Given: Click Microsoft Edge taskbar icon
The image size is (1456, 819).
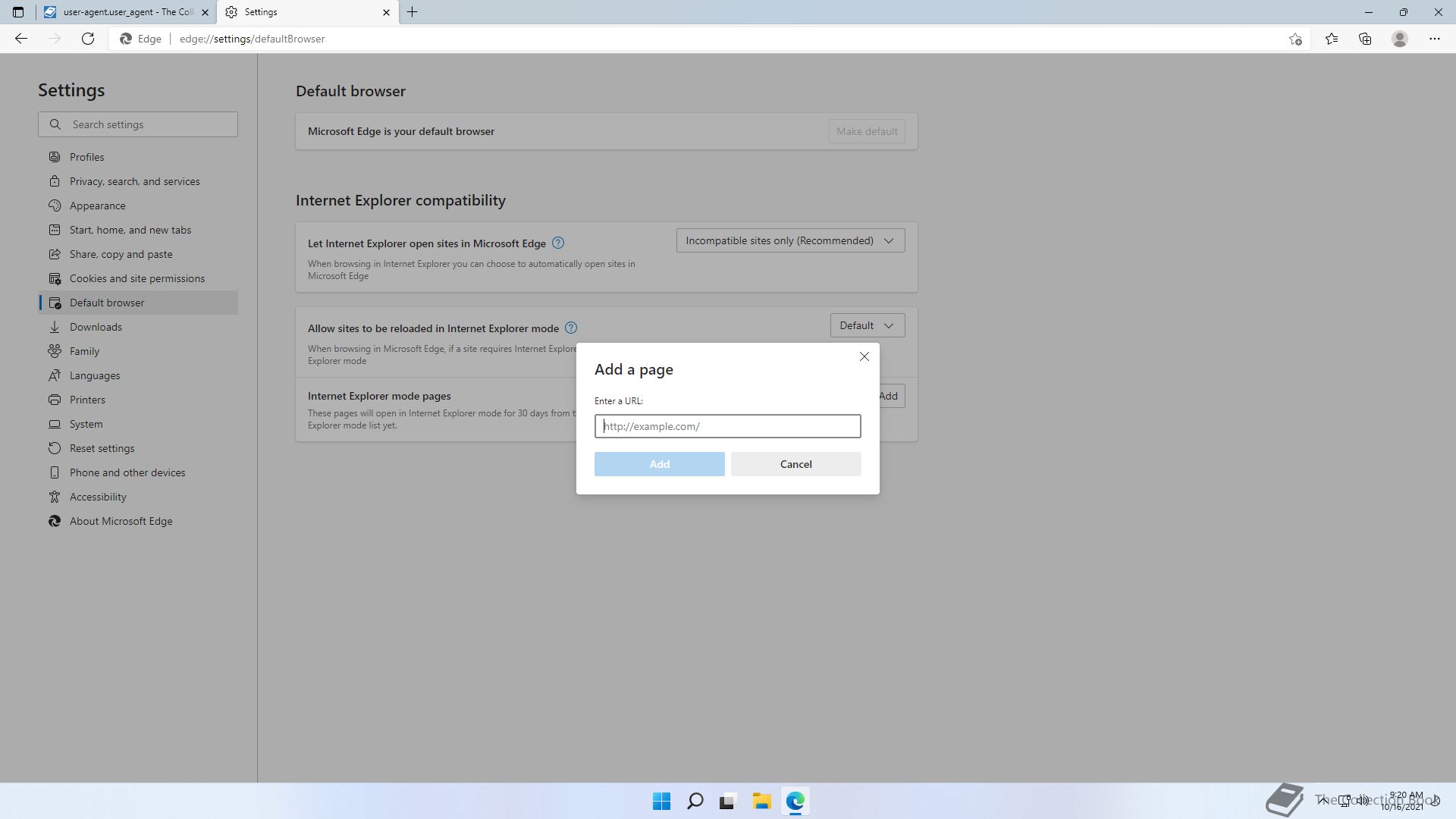Looking at the screenshot, I should [795, 801].
